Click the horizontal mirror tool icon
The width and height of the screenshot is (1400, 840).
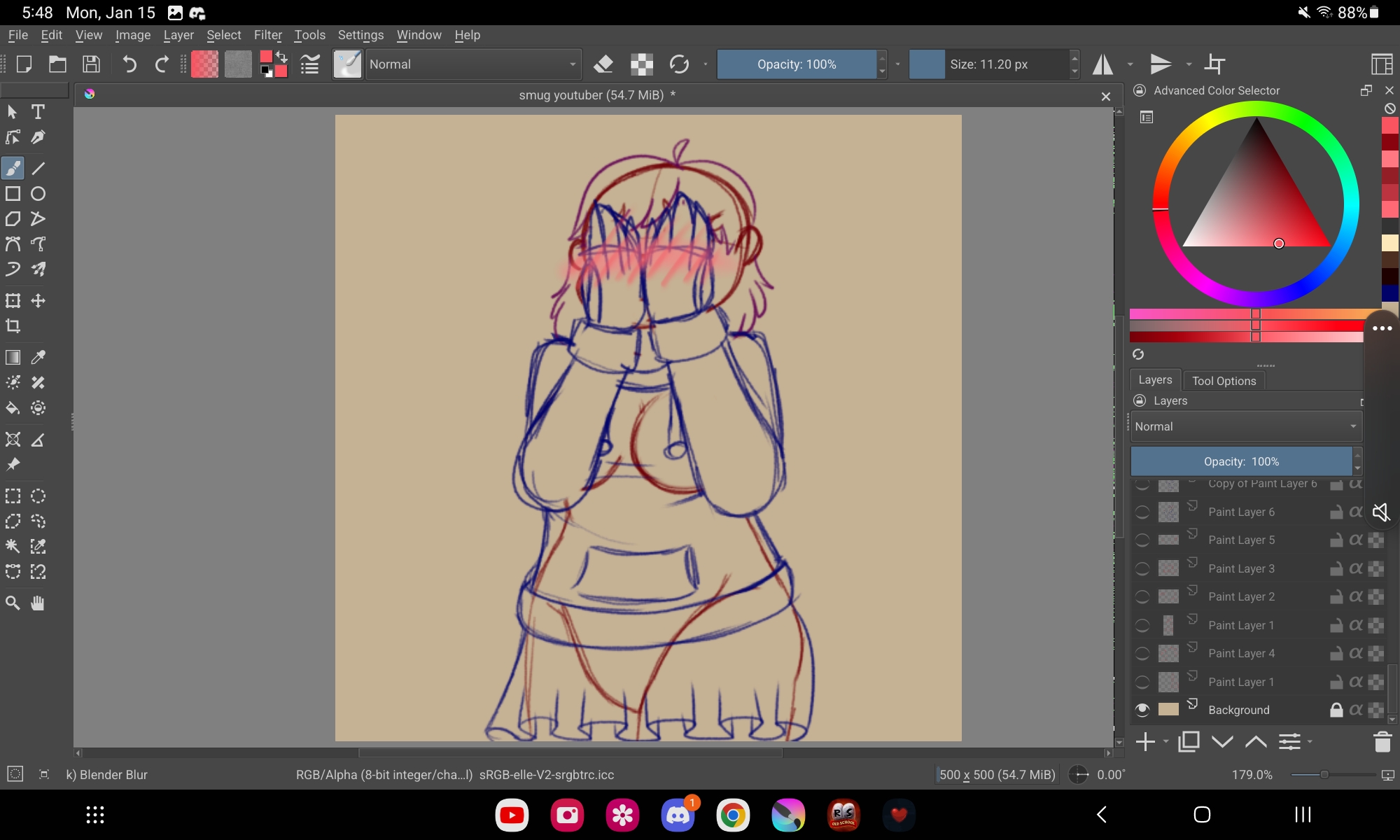tap(1103, 64)
